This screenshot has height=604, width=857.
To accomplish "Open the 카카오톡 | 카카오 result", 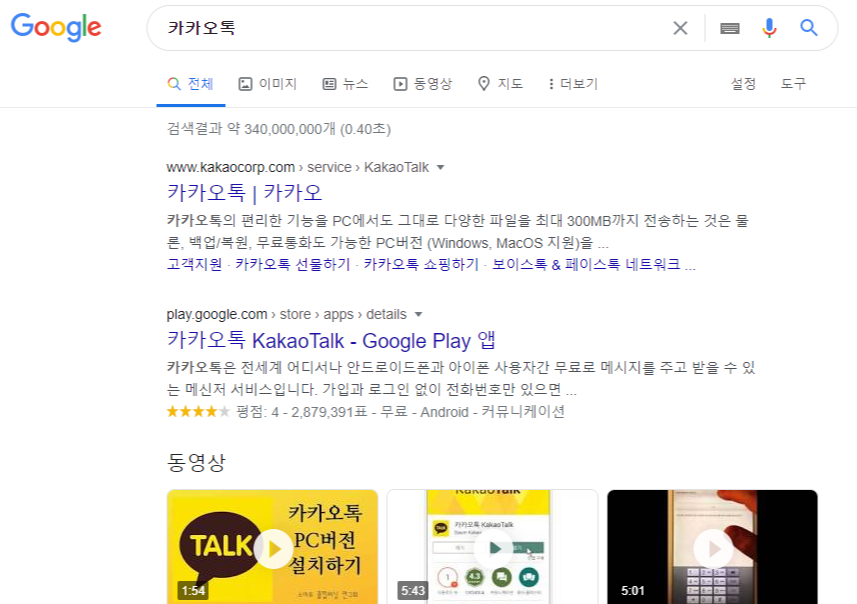I will tap(244, 193).
